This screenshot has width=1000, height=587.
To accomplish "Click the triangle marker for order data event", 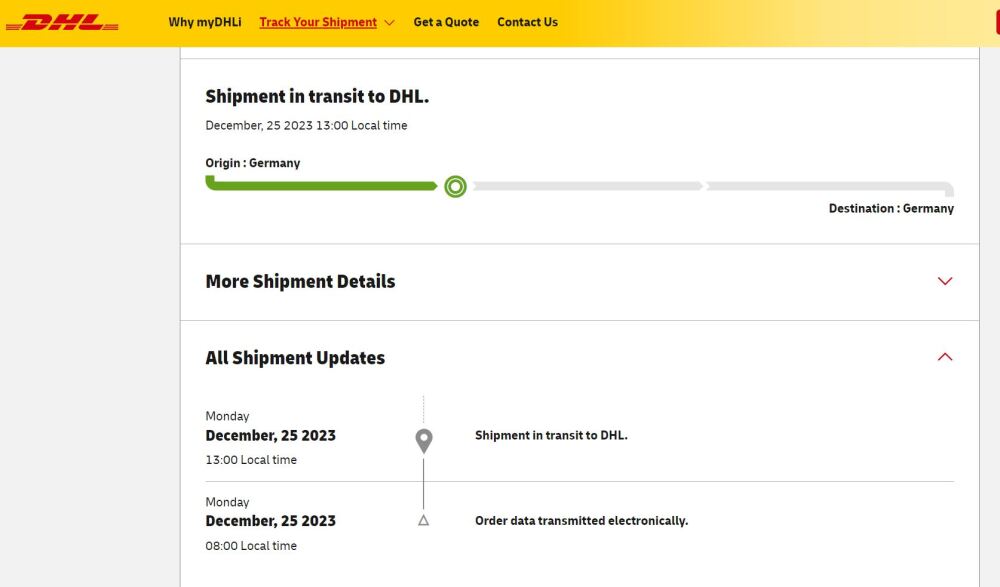I will pos(423,521).
